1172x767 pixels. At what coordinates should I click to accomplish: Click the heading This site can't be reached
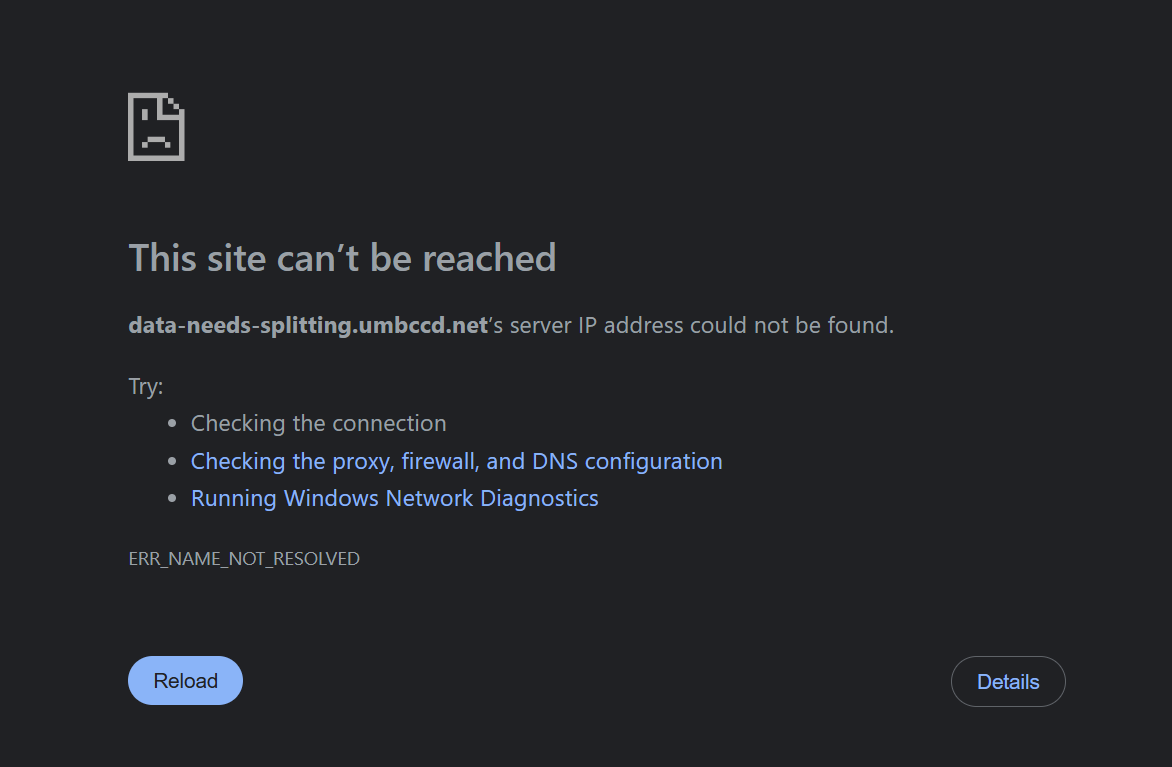[342, 258]
